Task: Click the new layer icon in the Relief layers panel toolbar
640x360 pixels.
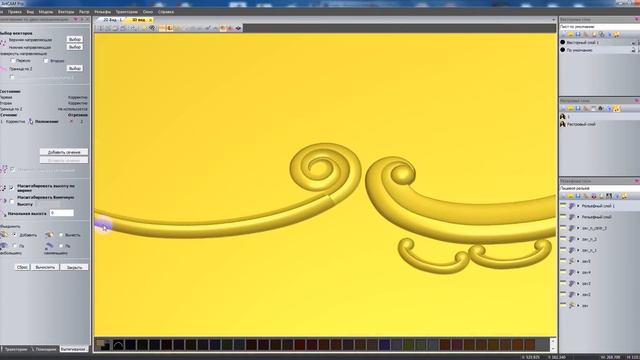Action: [563, 196]
